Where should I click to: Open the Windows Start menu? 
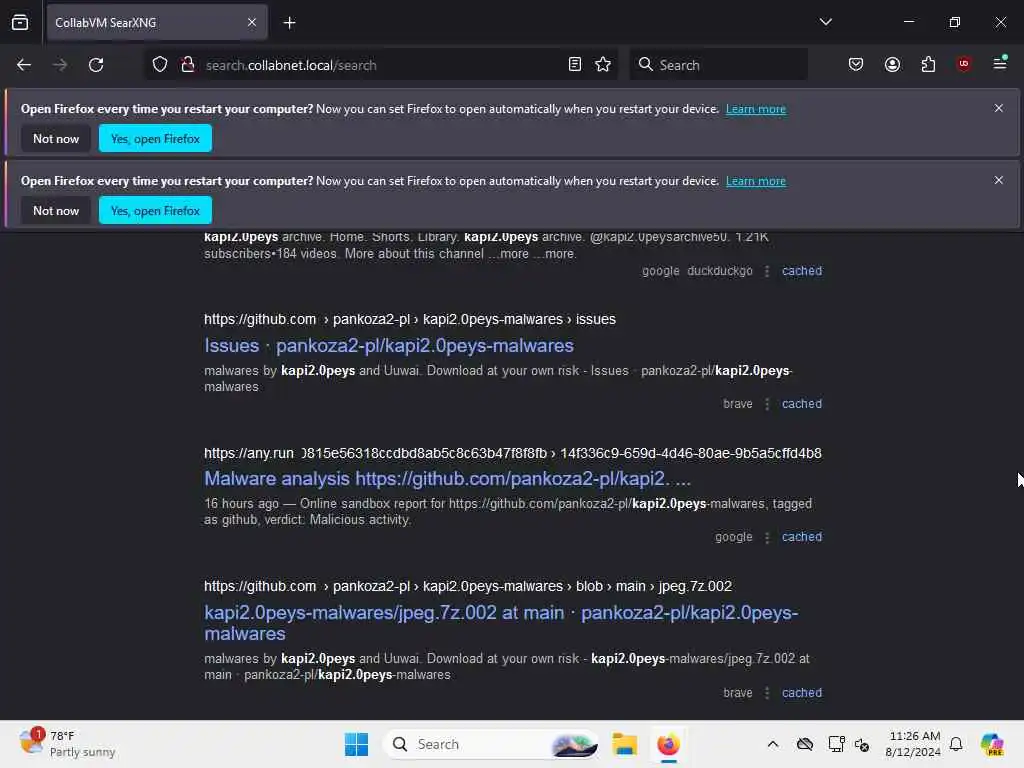point(357,744)
